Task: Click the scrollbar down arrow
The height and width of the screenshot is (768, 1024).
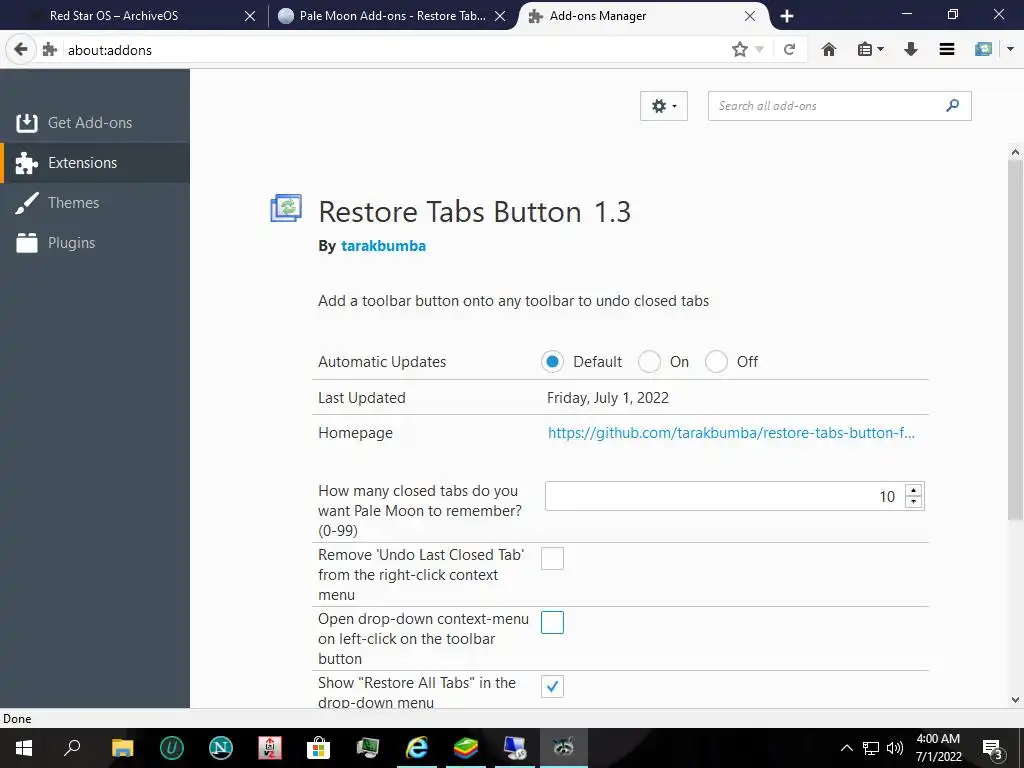Action: (x=1015, y=700)
